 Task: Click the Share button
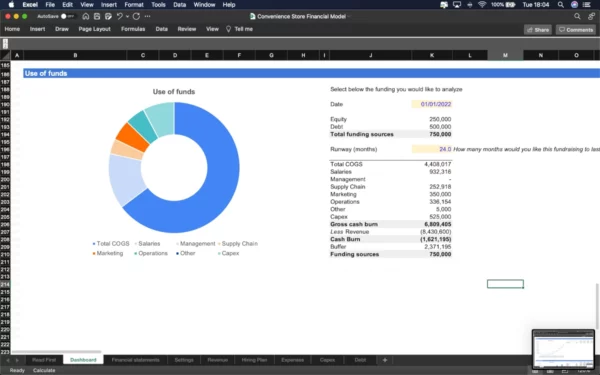(538, 30)
